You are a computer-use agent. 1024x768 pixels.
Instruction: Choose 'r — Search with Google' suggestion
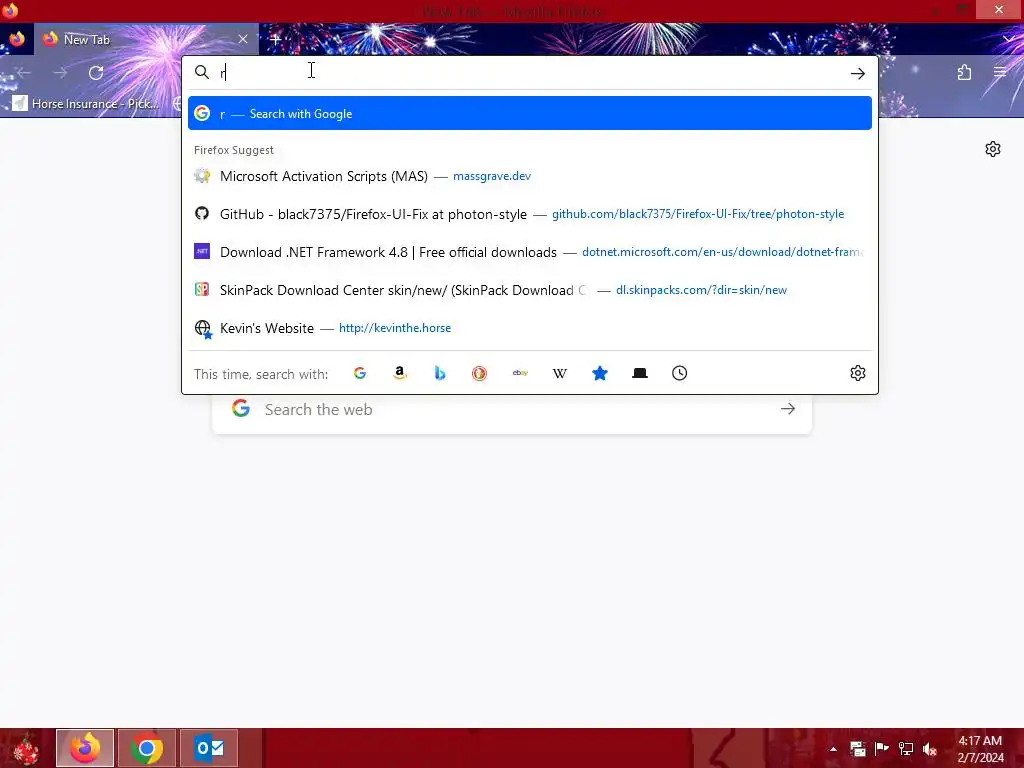pyautogui.click(x=530, y=113)
